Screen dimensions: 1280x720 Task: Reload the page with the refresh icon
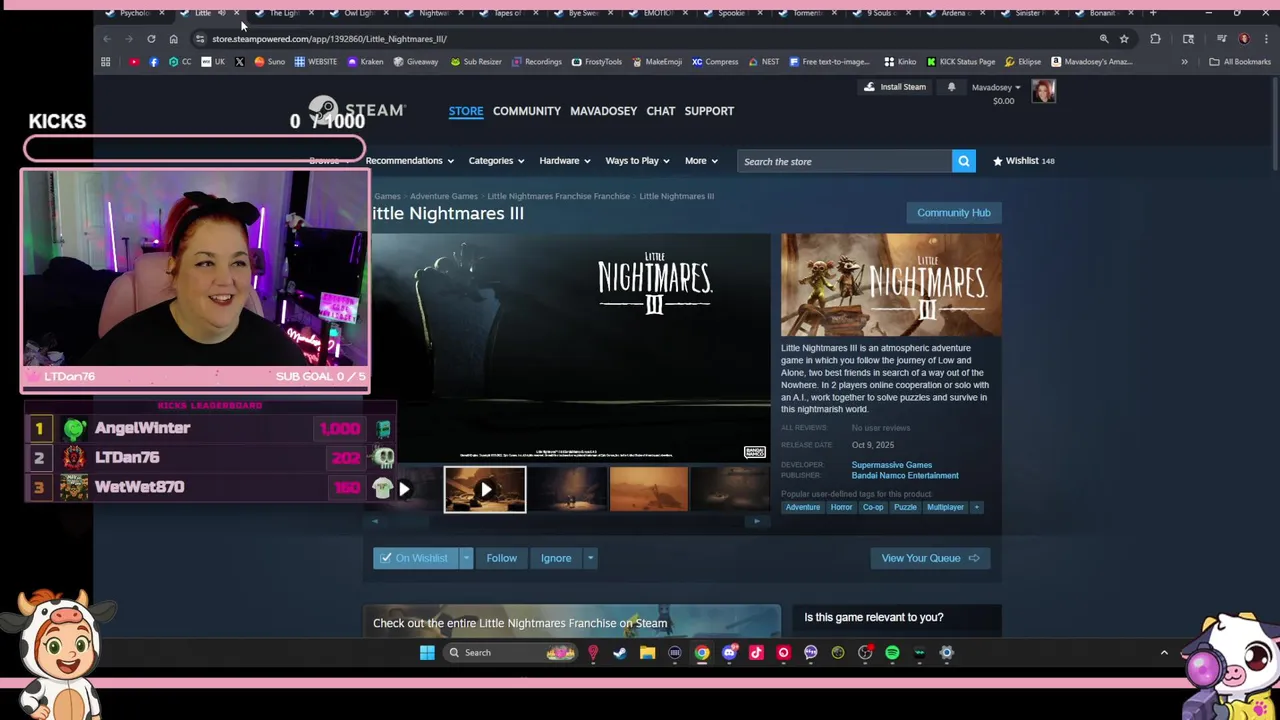pos(151,39)
